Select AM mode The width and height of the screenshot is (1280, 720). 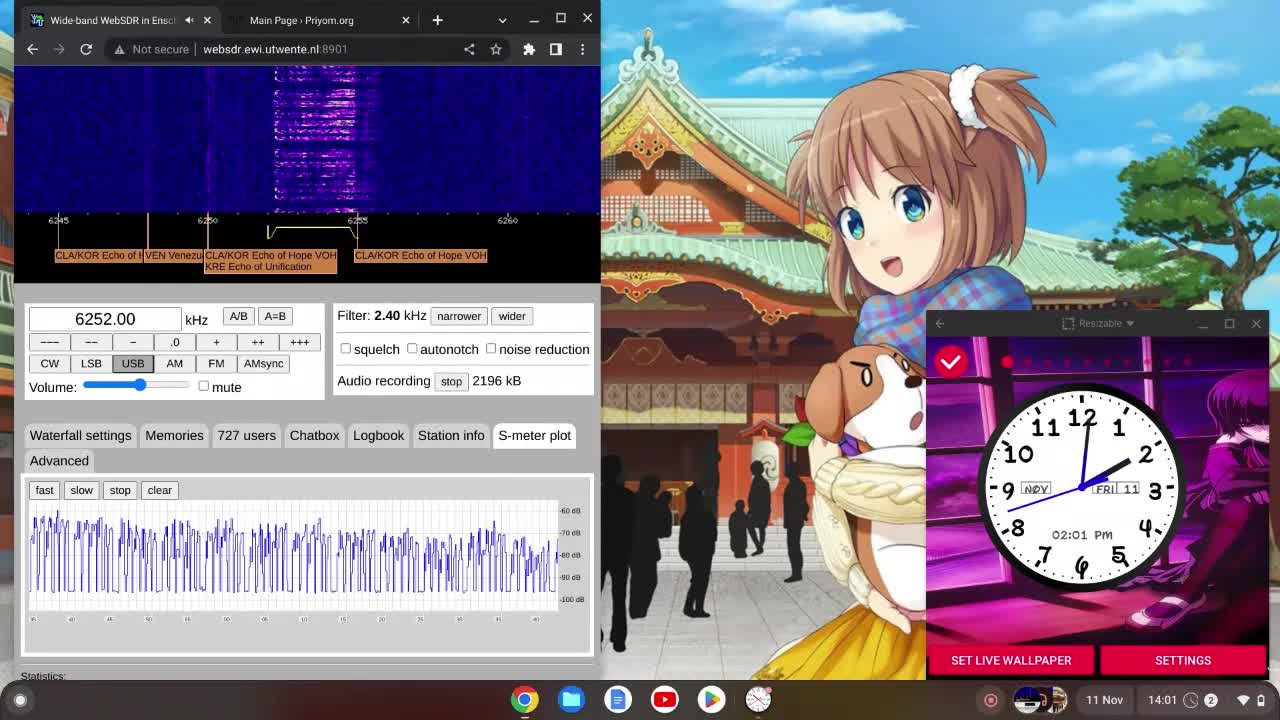174,363
